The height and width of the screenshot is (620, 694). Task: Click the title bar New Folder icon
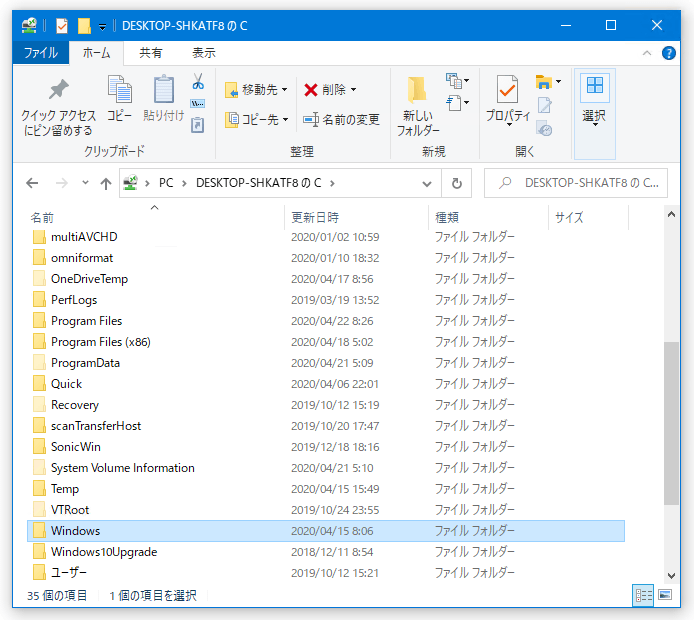point(84,26)
